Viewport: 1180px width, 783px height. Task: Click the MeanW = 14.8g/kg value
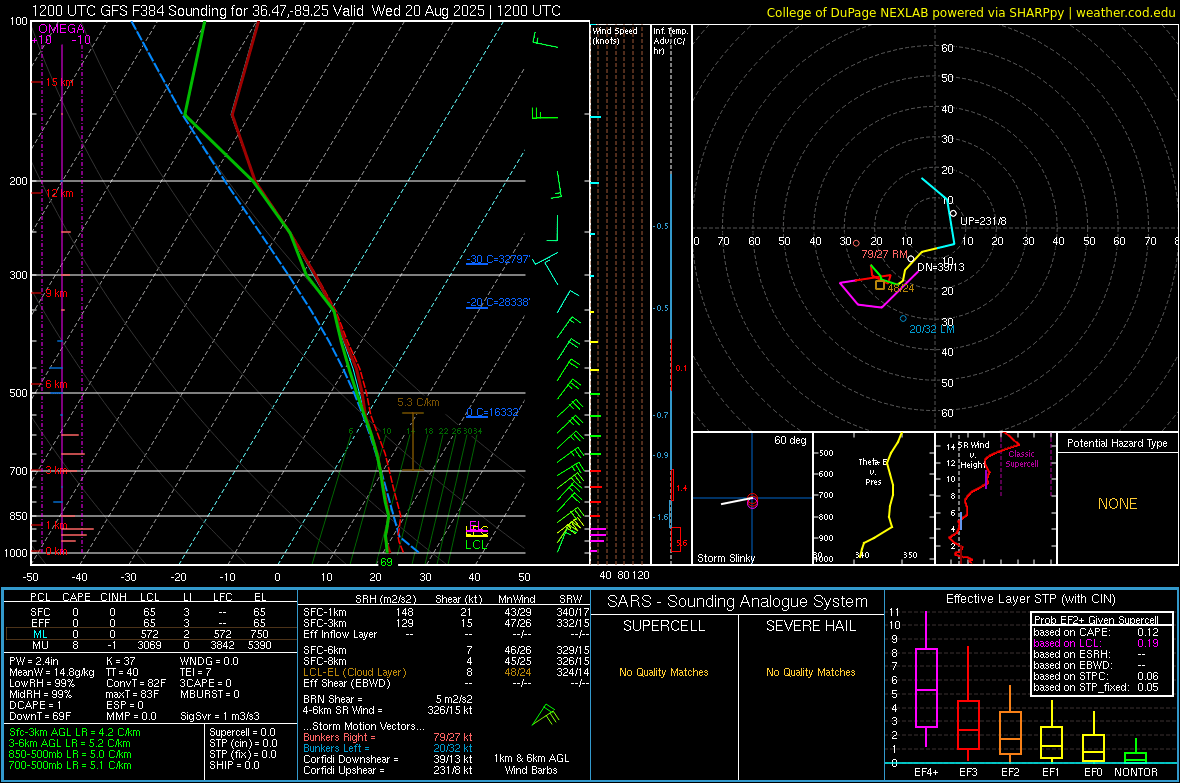click(x=51, y=672)
